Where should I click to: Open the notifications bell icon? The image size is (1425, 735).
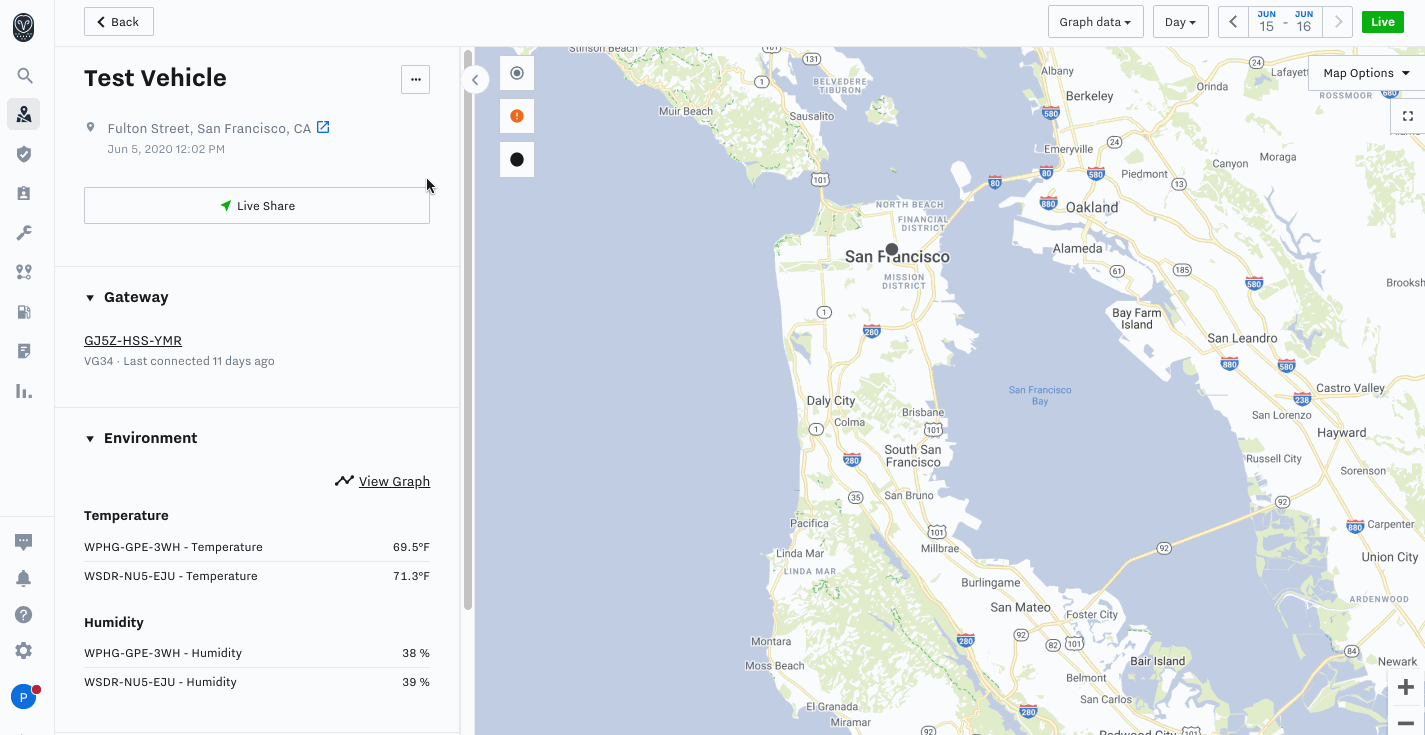click(24, 579)
